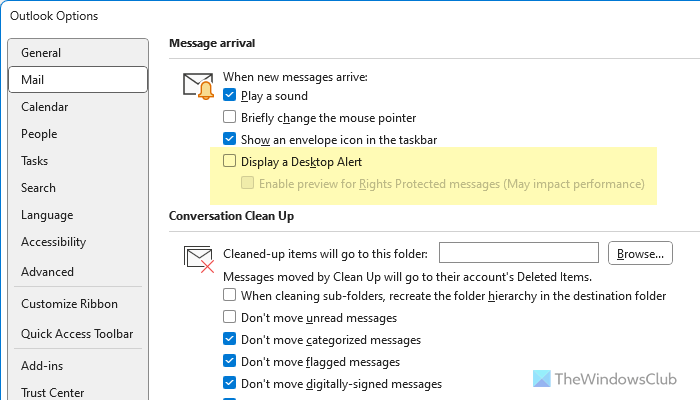Click the envelope with bell icon
700x400 pixels.
[199, 85]
